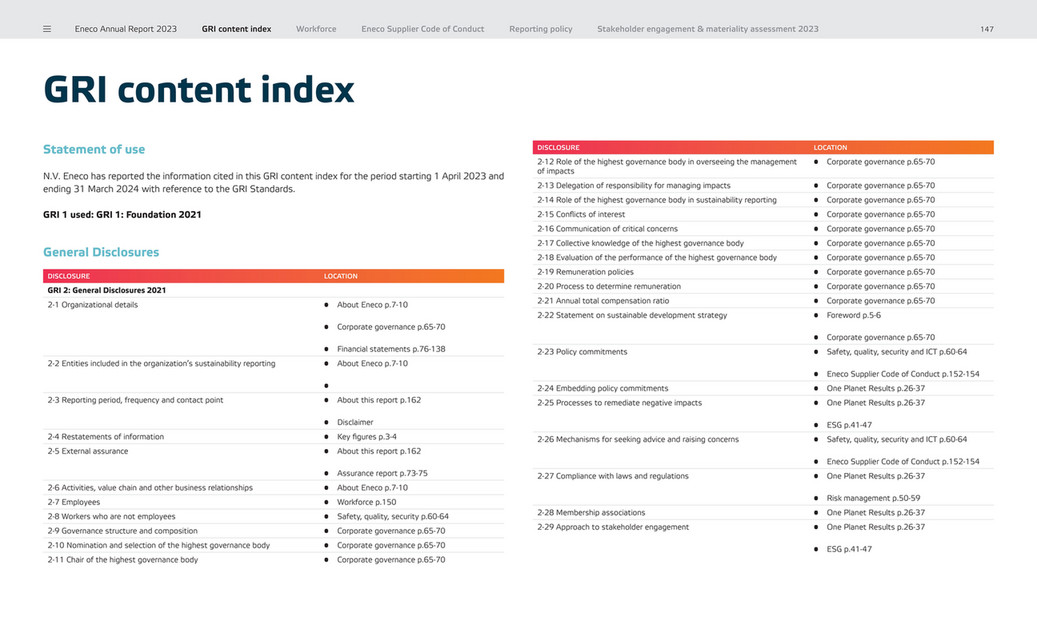
Task: Click 2-24 Embedding policy commitments row
Action: (763, 388)
